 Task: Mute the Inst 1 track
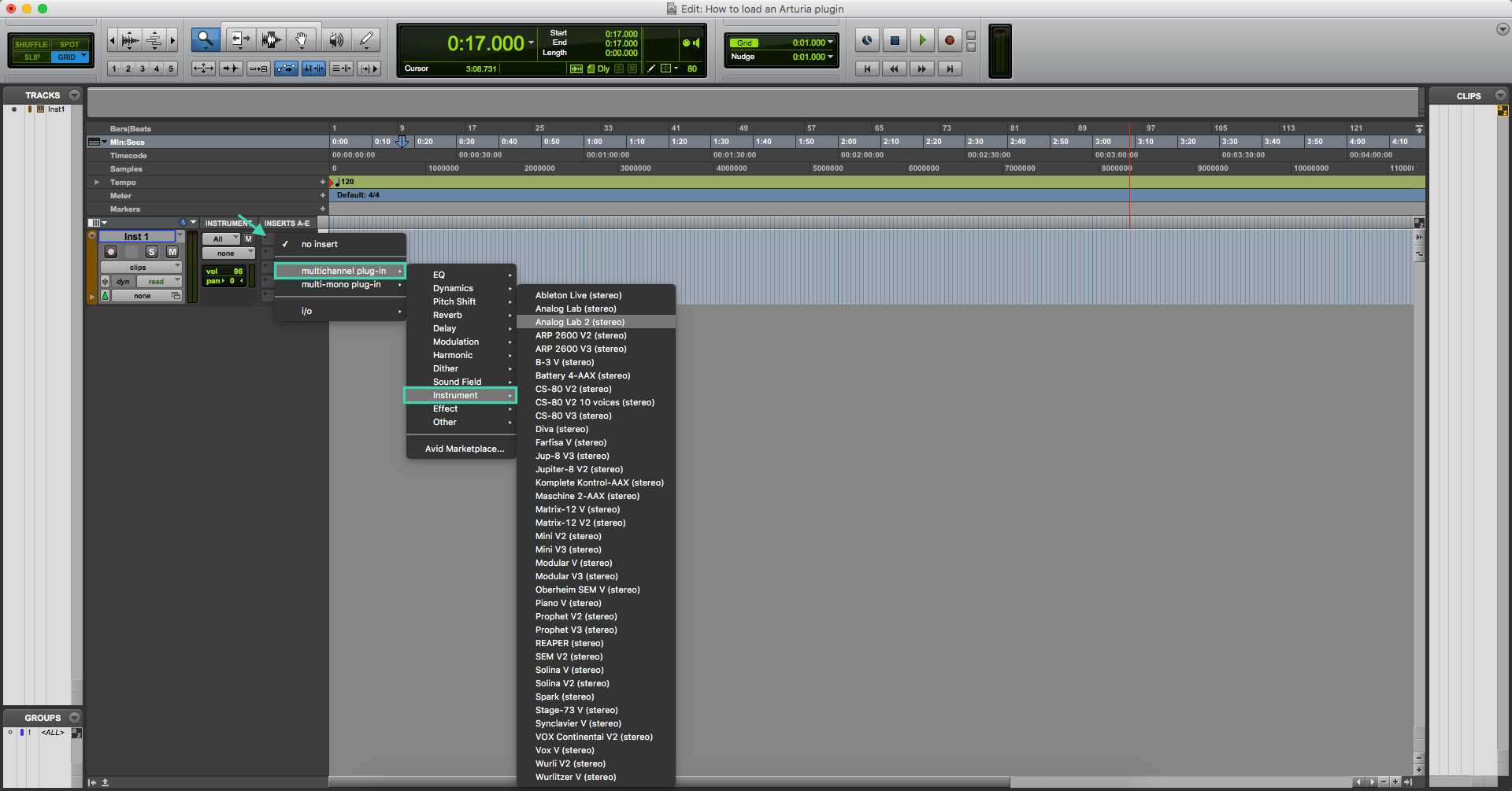coord(172,252)
